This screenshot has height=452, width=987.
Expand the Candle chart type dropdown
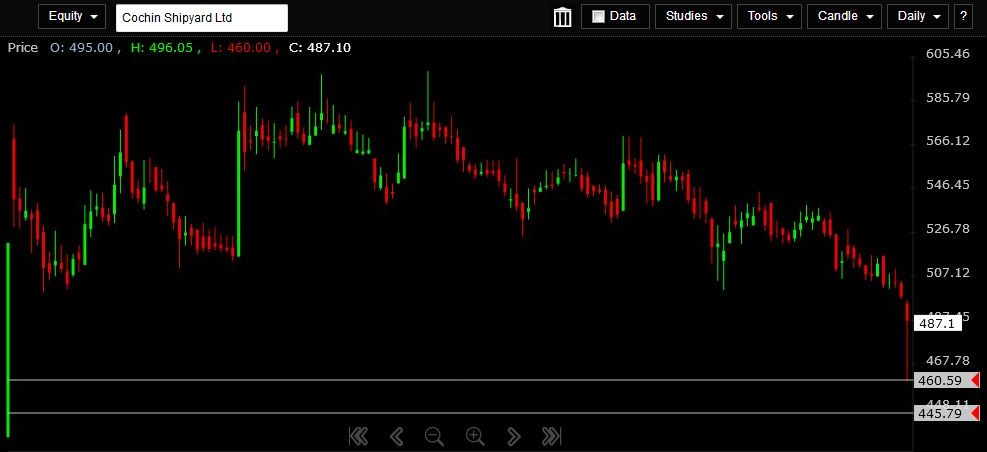[844, 17]
